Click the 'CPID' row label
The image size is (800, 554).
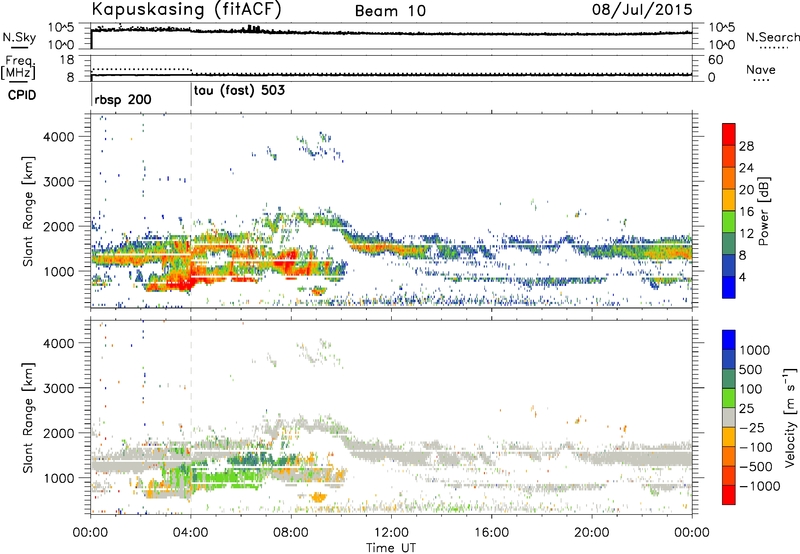[22, 95]
